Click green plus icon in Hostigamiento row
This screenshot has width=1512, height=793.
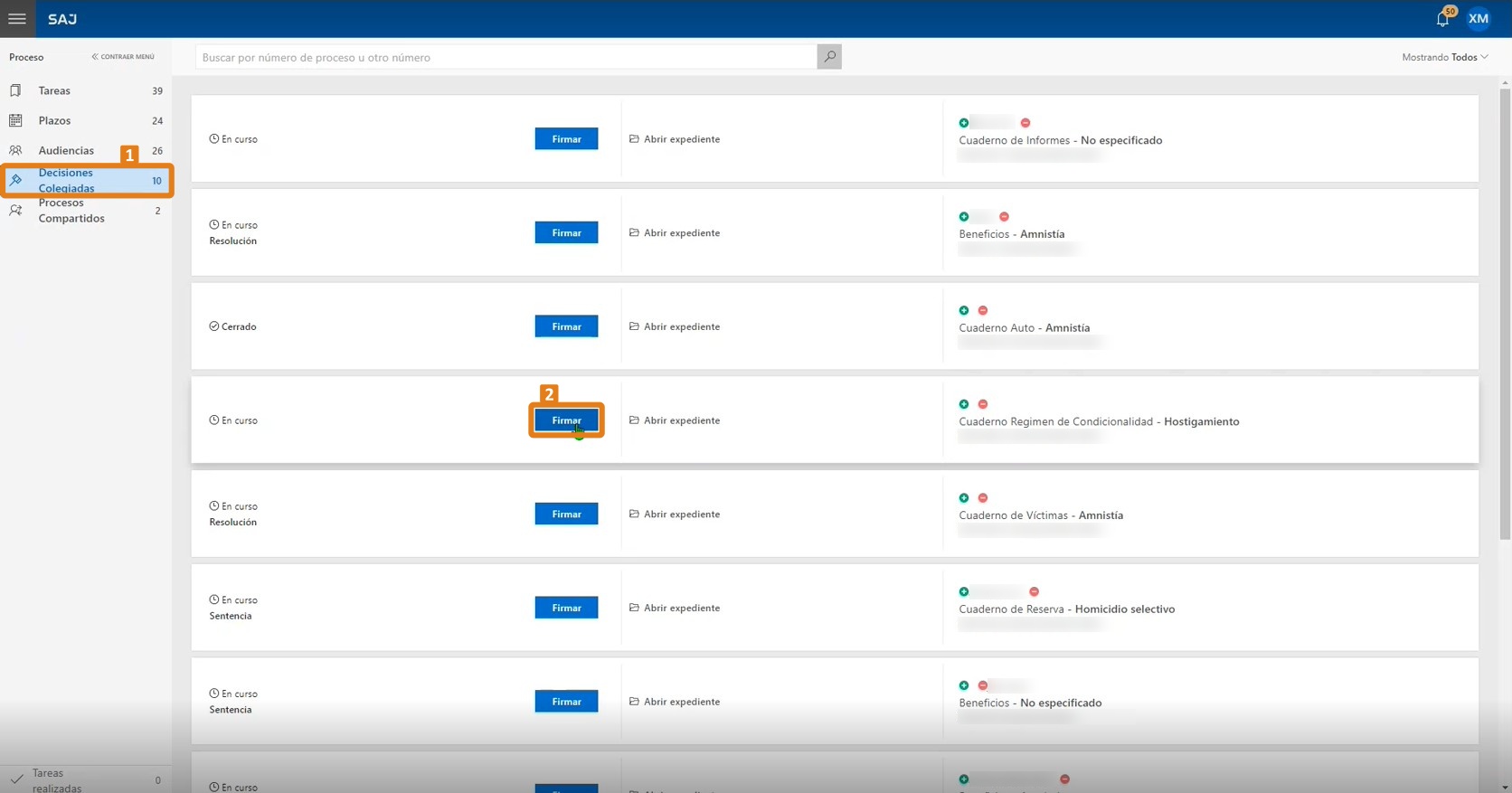point(964,404)
